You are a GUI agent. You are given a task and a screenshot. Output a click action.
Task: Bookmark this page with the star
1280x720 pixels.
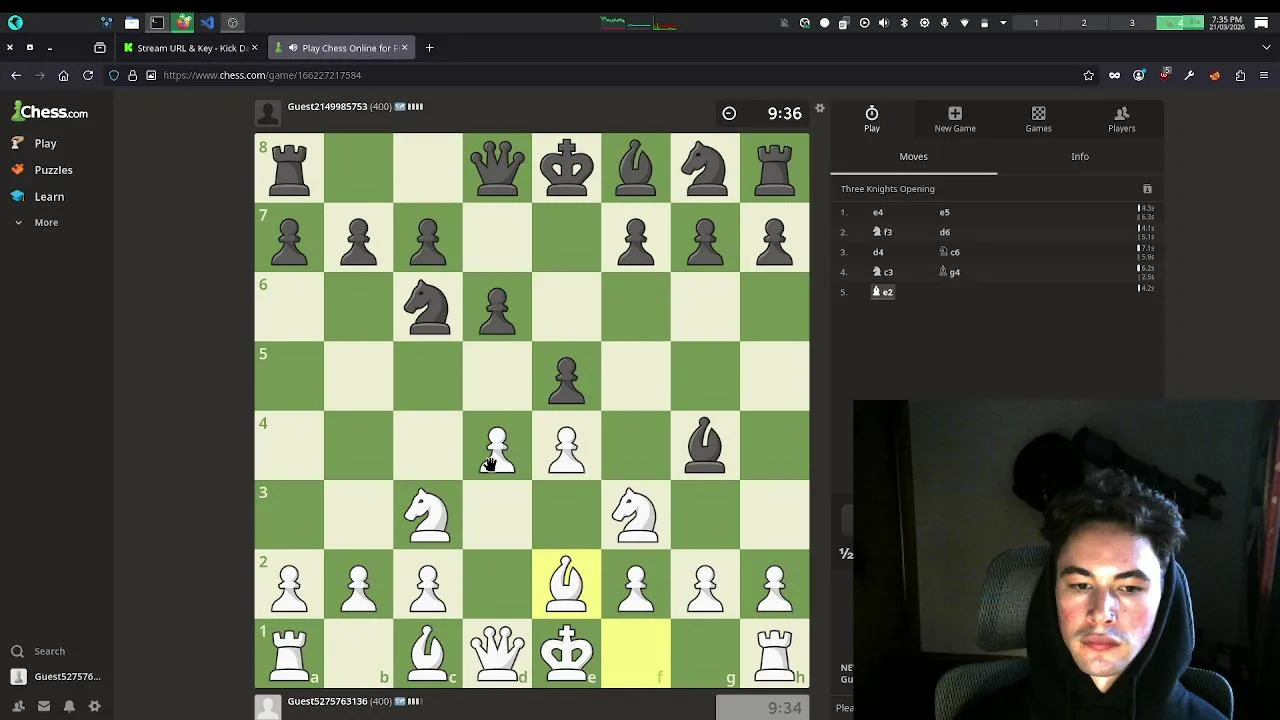pos(1088,75)
